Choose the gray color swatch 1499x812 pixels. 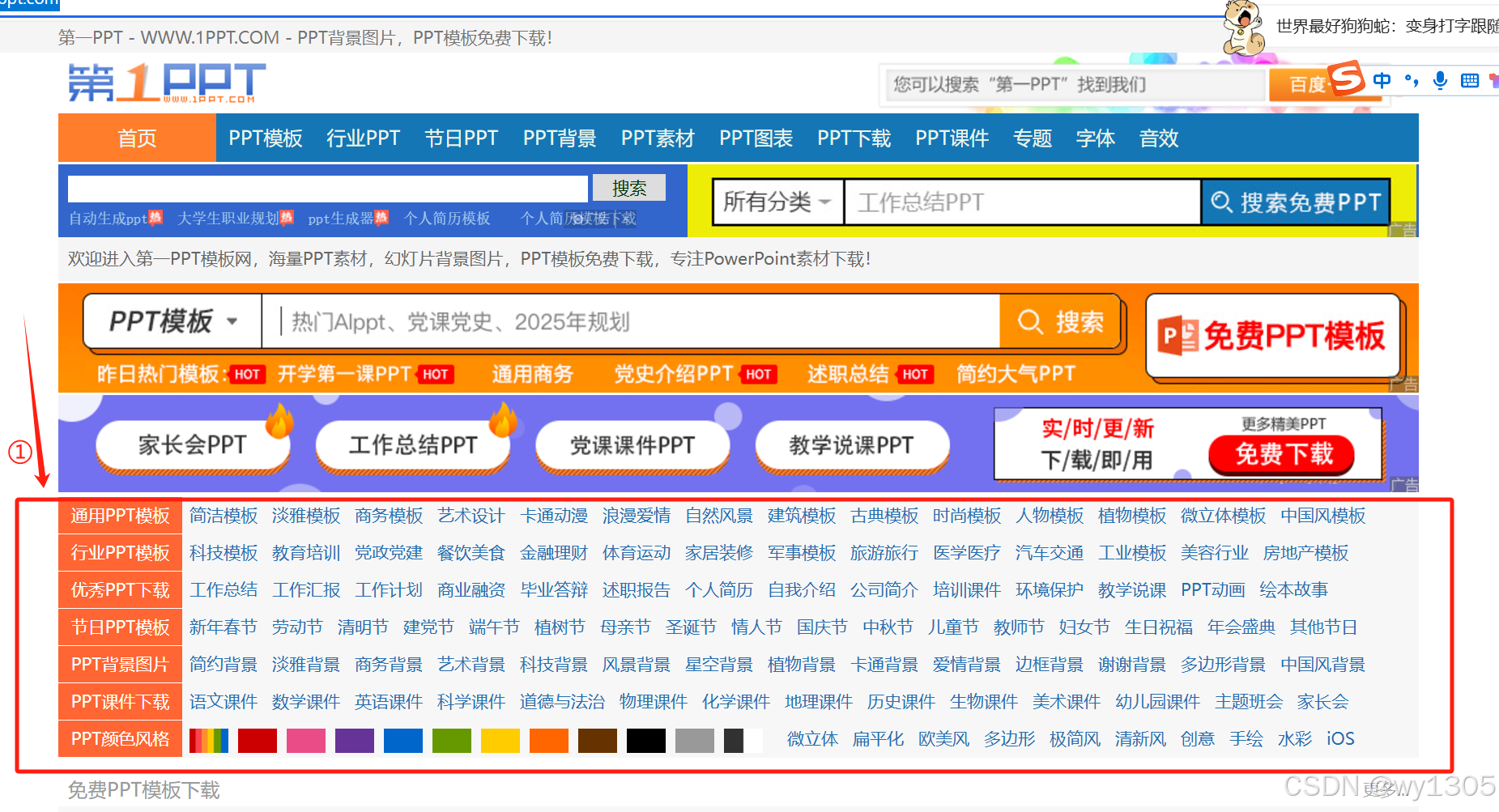click(x=695, y=740)
